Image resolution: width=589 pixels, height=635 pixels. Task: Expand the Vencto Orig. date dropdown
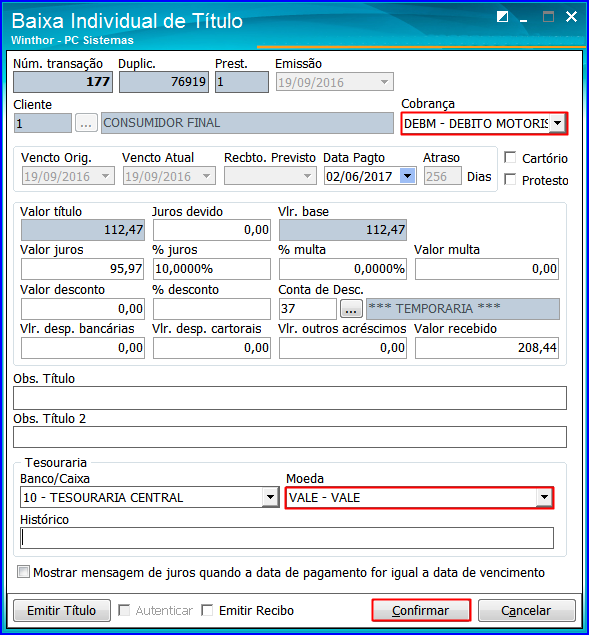[106, 176]
